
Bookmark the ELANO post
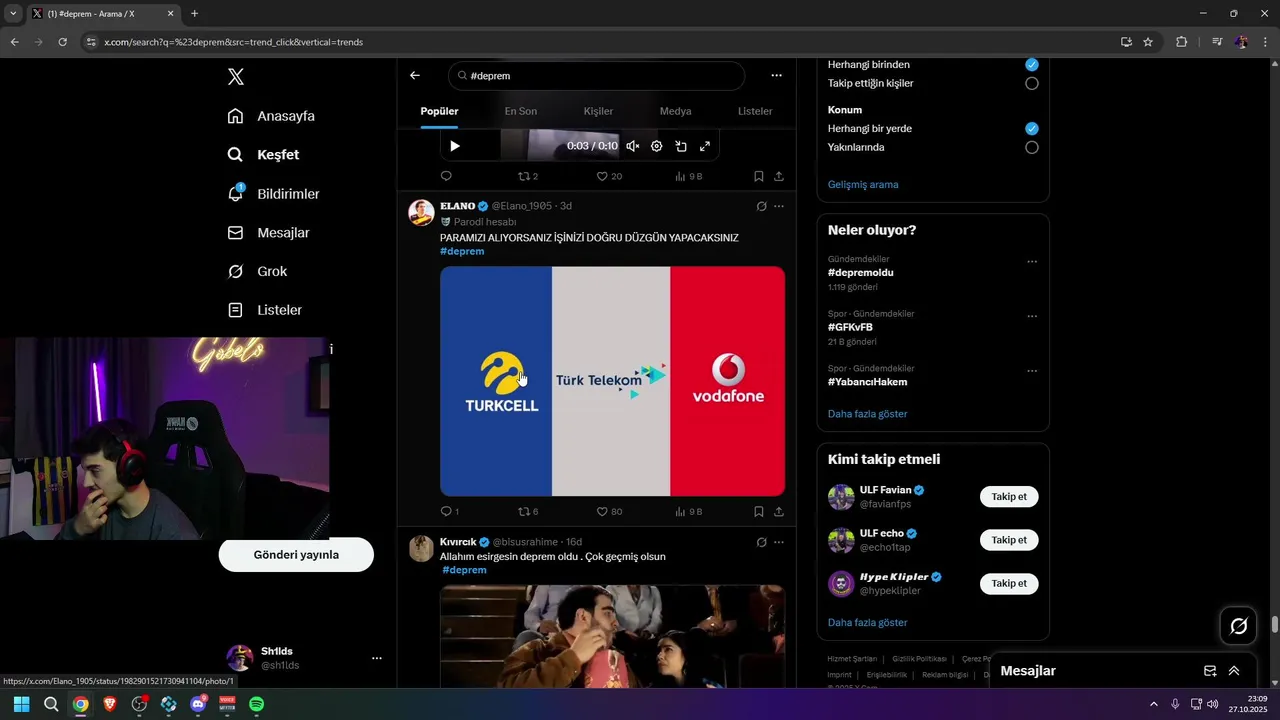pos(759,511)
